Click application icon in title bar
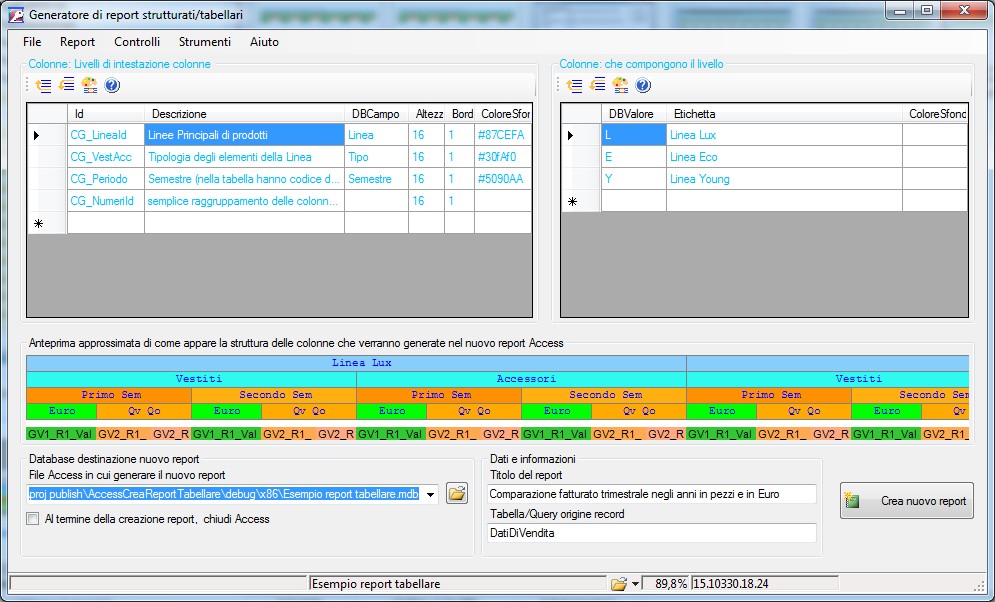 [15, 14]
